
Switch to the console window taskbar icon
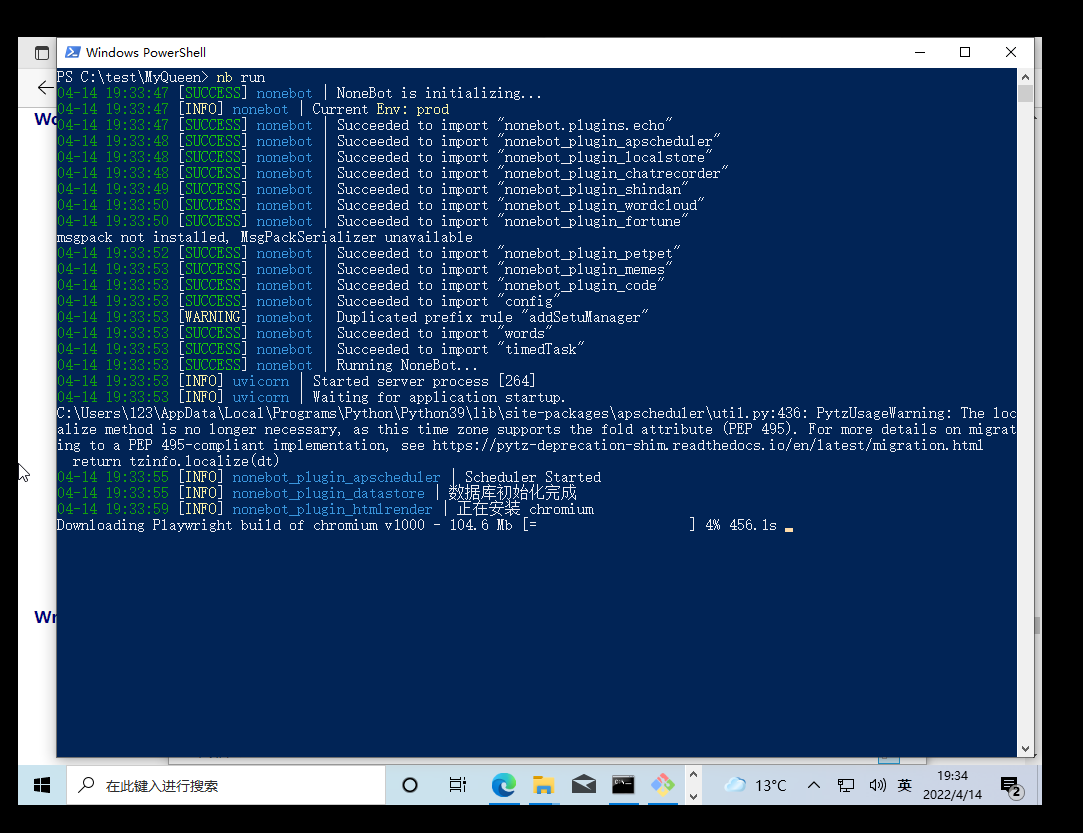coord(623,785)
